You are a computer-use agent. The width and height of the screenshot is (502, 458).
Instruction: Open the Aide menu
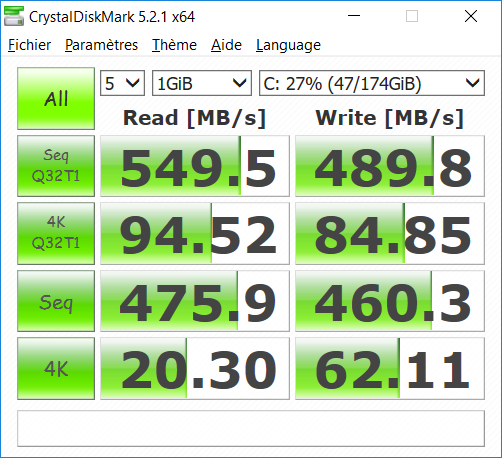coord(226,45)
